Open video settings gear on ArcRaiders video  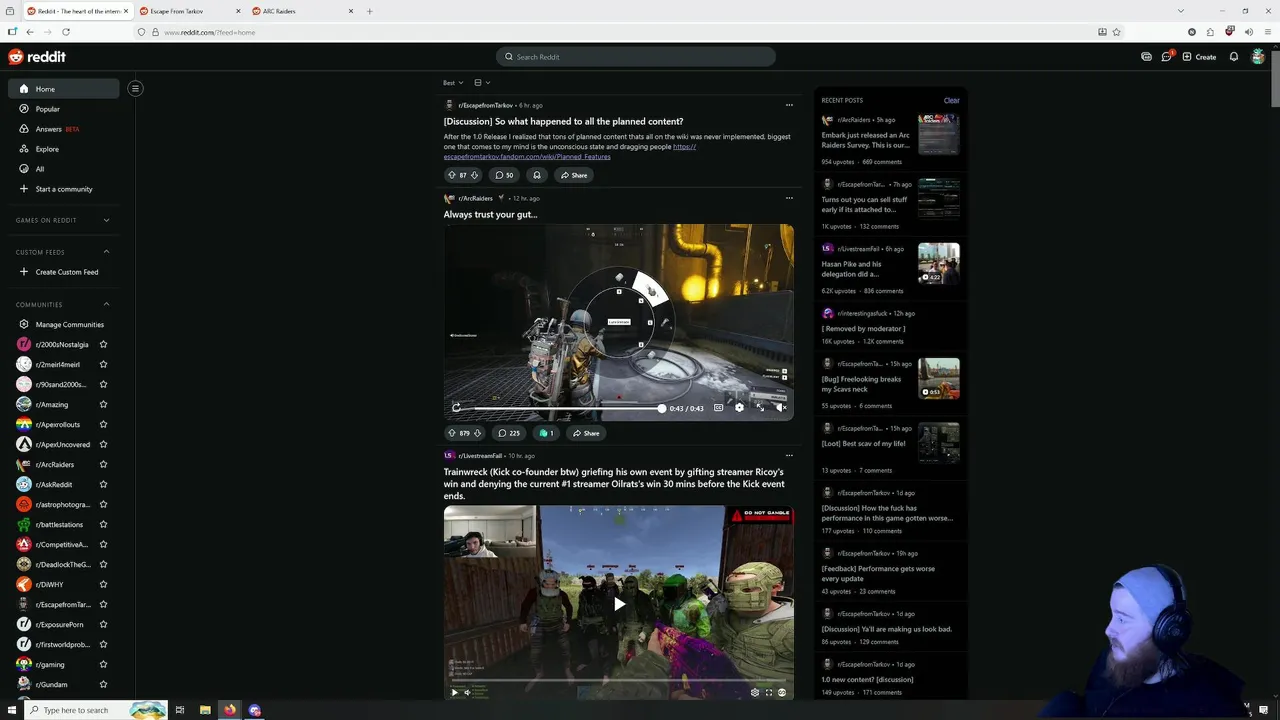[x=739, y=407]
